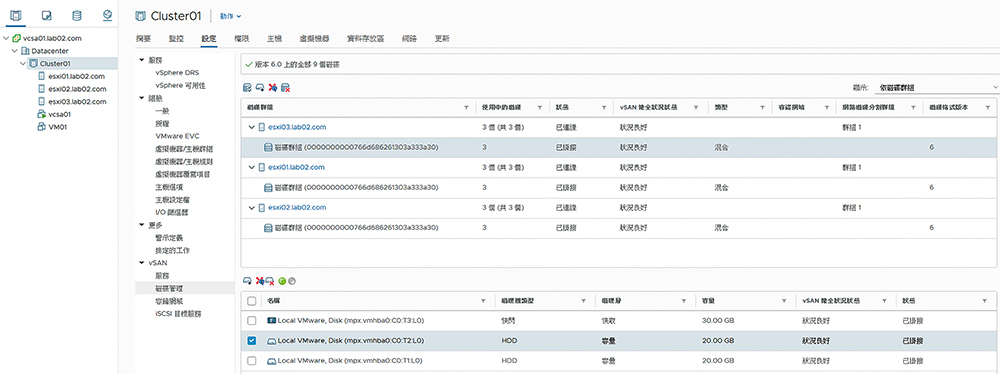
Task: Switch to the 主機 tab
Action: click(274, 38)
